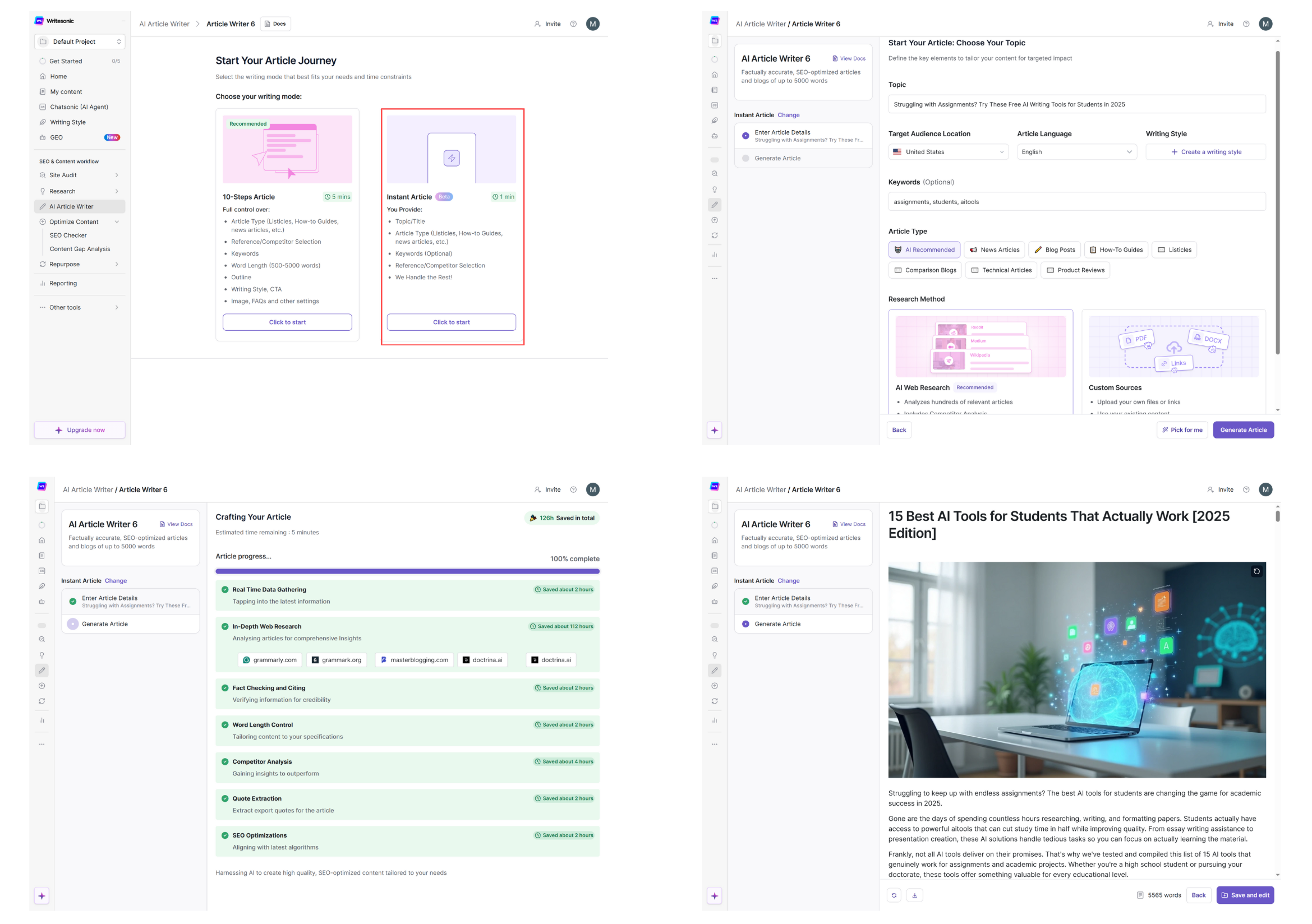Open the United States location dropdown
Image resolution: width=1312 pixels, height=924 pixels.
click(948, 152)
